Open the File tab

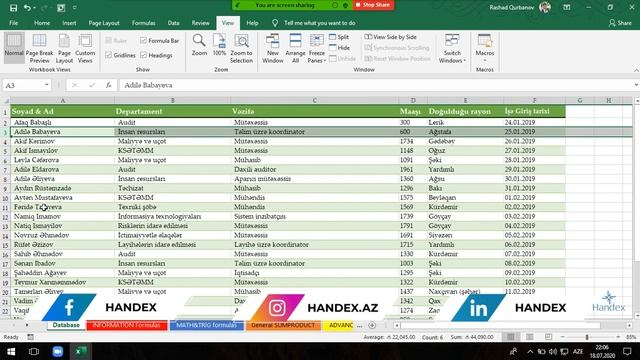(13, 23)
